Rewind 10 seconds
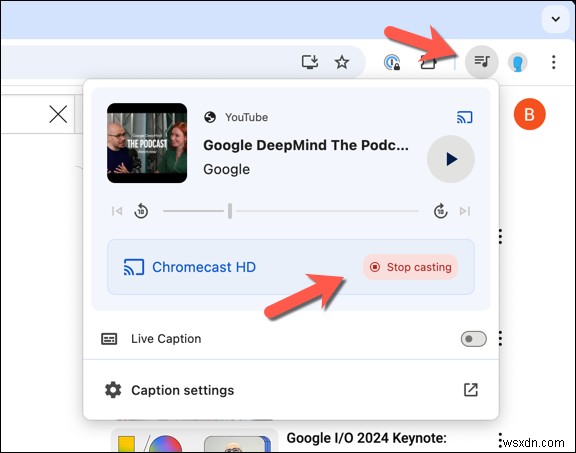Screen dimensions: 576x453 141,211
